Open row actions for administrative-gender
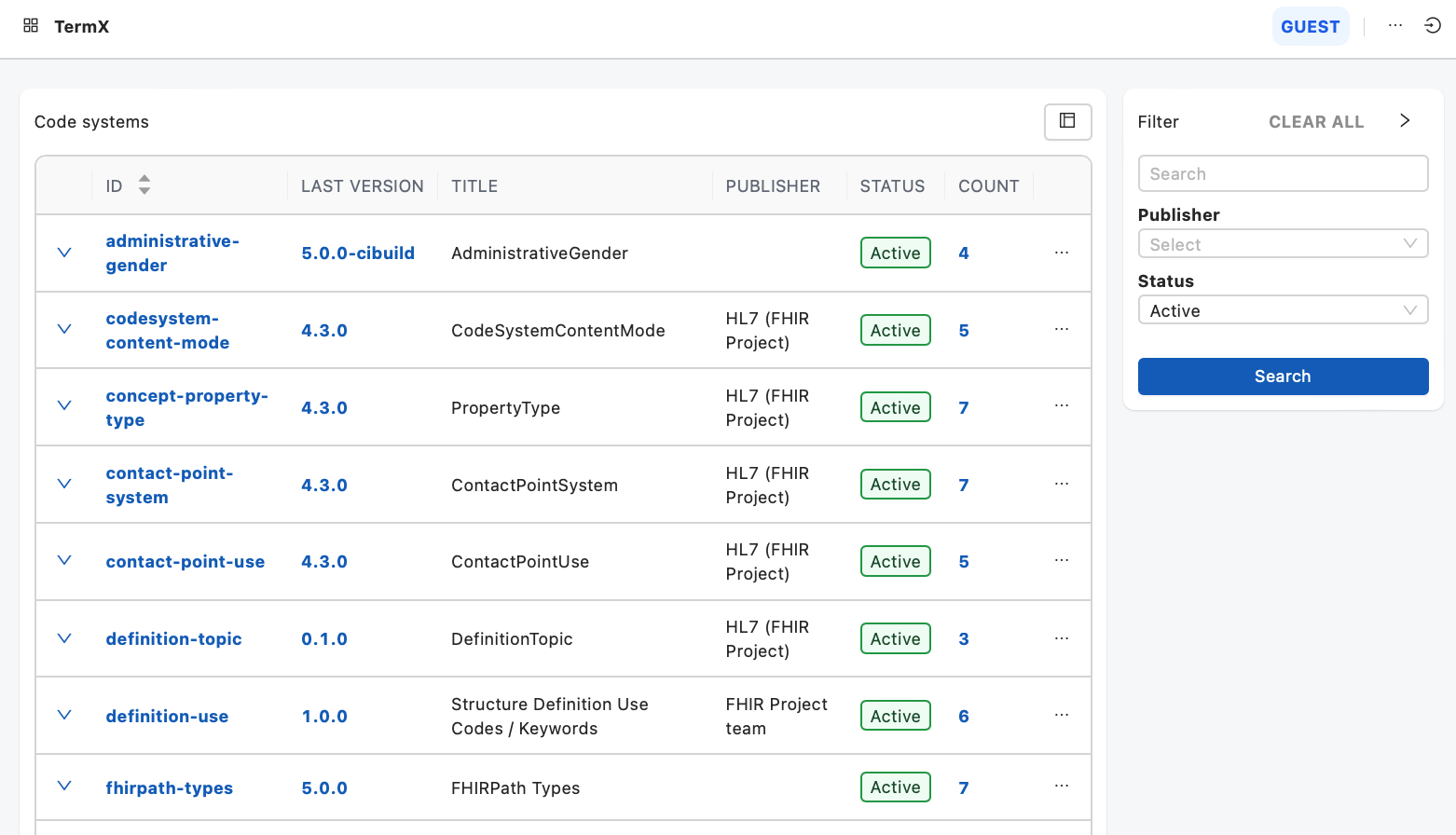 pos(1061,253)
